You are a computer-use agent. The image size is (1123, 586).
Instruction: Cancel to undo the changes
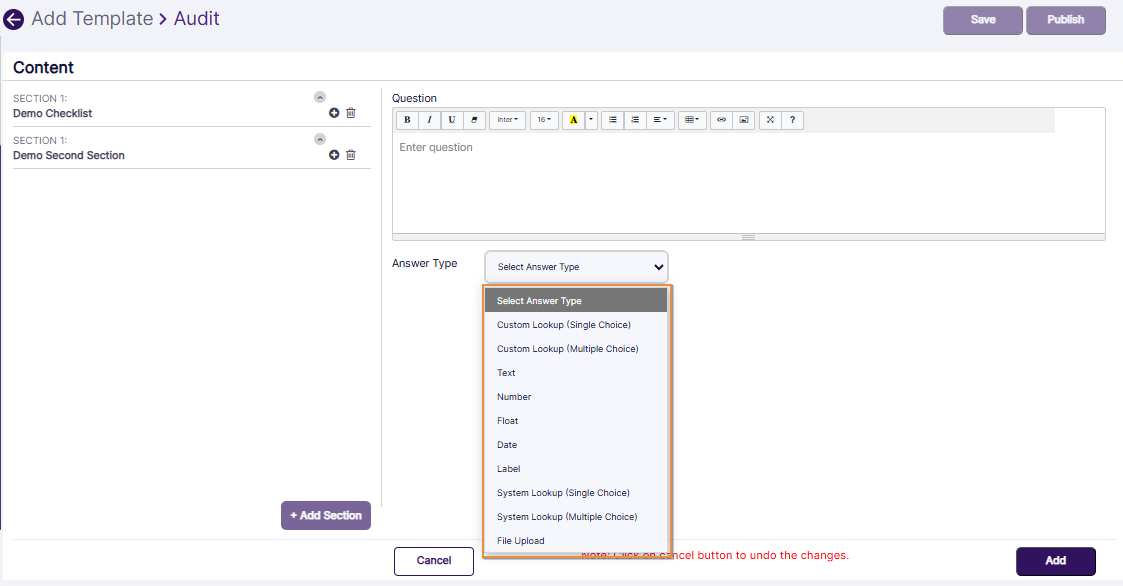pyautogui.click(x=433, y=561)
